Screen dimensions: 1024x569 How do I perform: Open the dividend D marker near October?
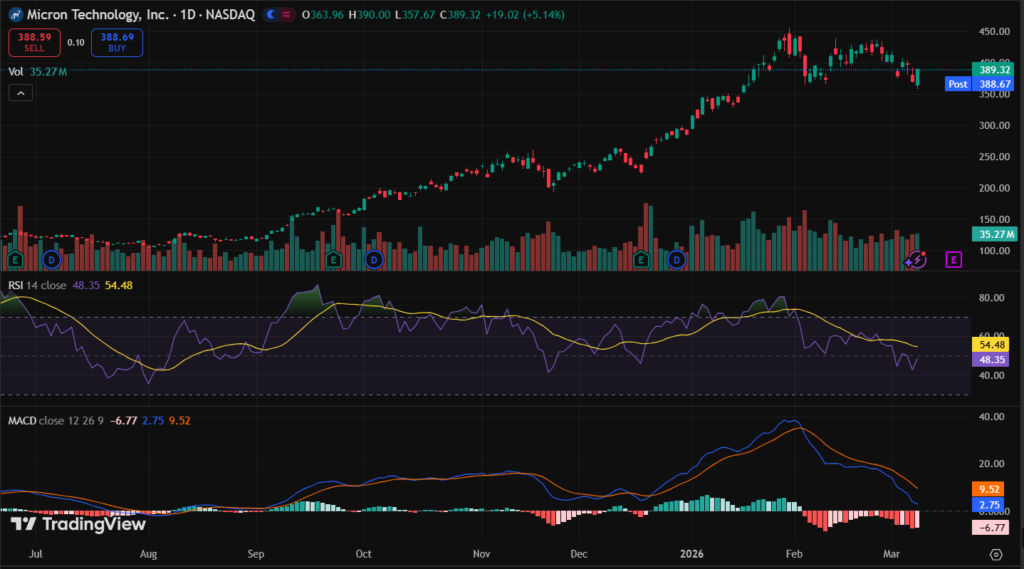(x=373, y=260)
